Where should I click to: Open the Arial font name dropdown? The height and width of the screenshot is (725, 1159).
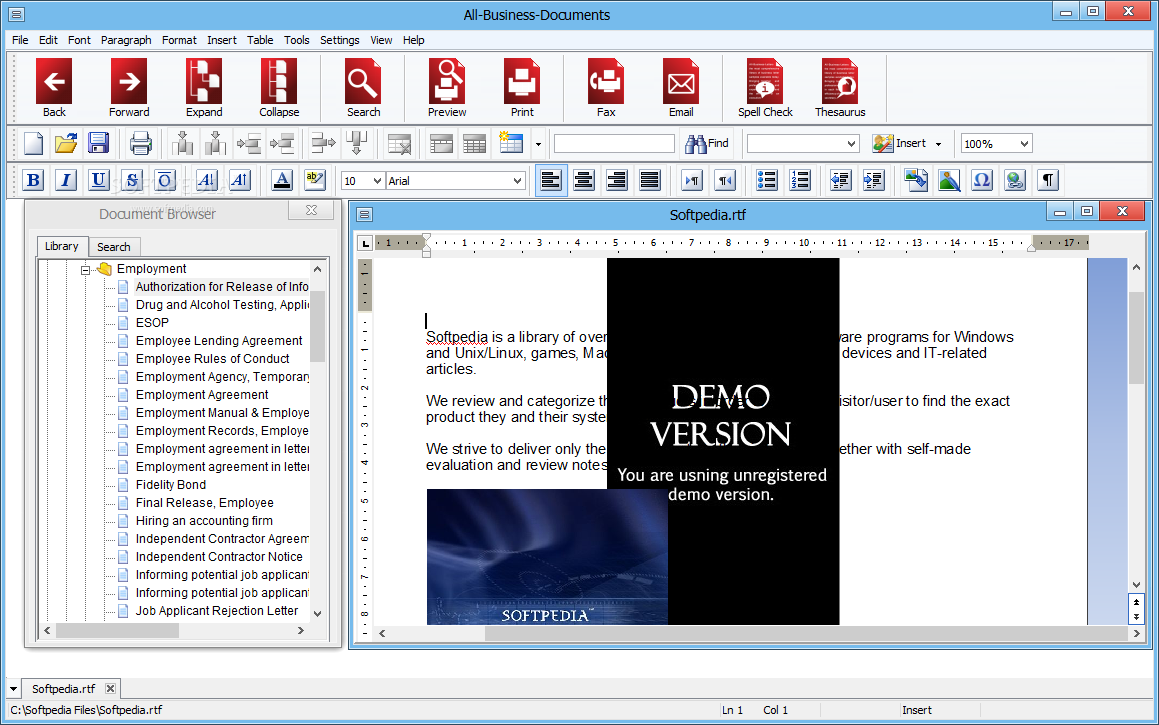(x=517, y=181)
